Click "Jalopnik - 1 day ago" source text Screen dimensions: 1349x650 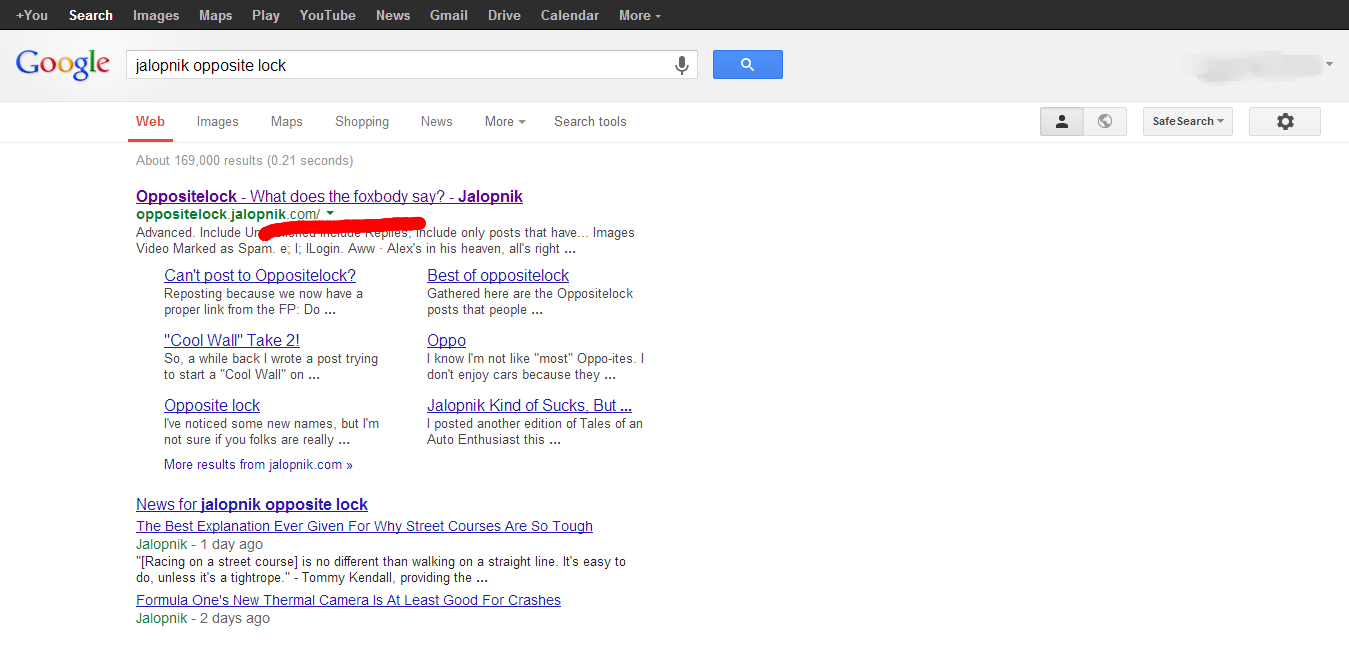pyautogui.click(x=199, y=544)
